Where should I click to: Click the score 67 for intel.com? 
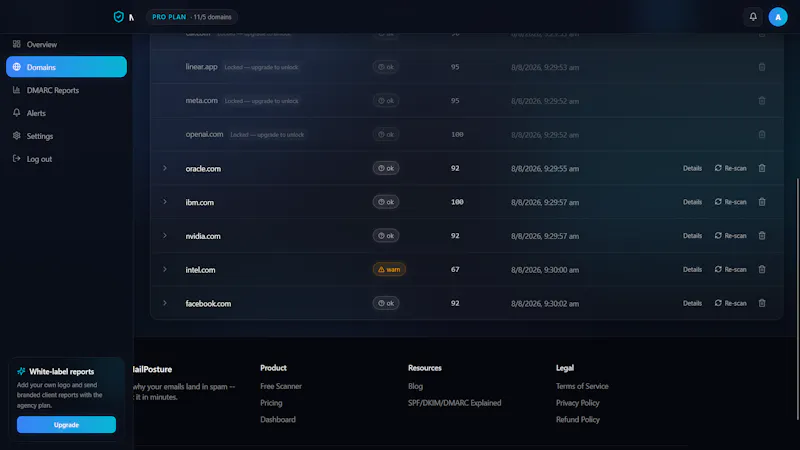point(455,269)
